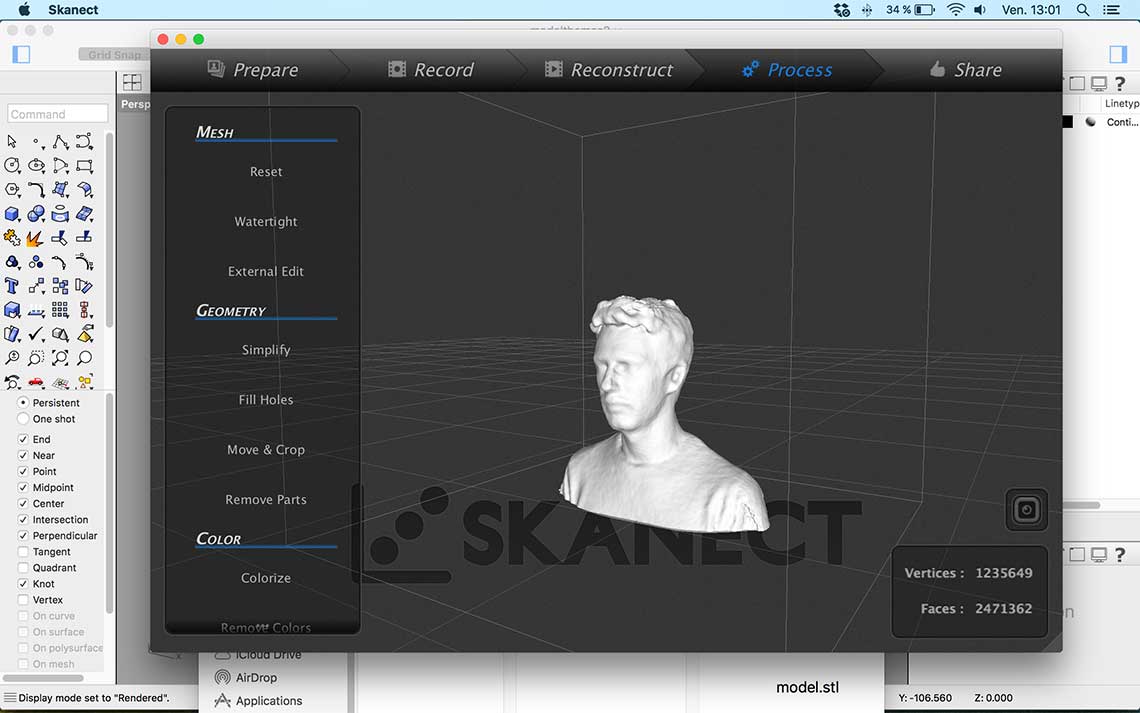Click the black layer color swatch

(1067, 121)
